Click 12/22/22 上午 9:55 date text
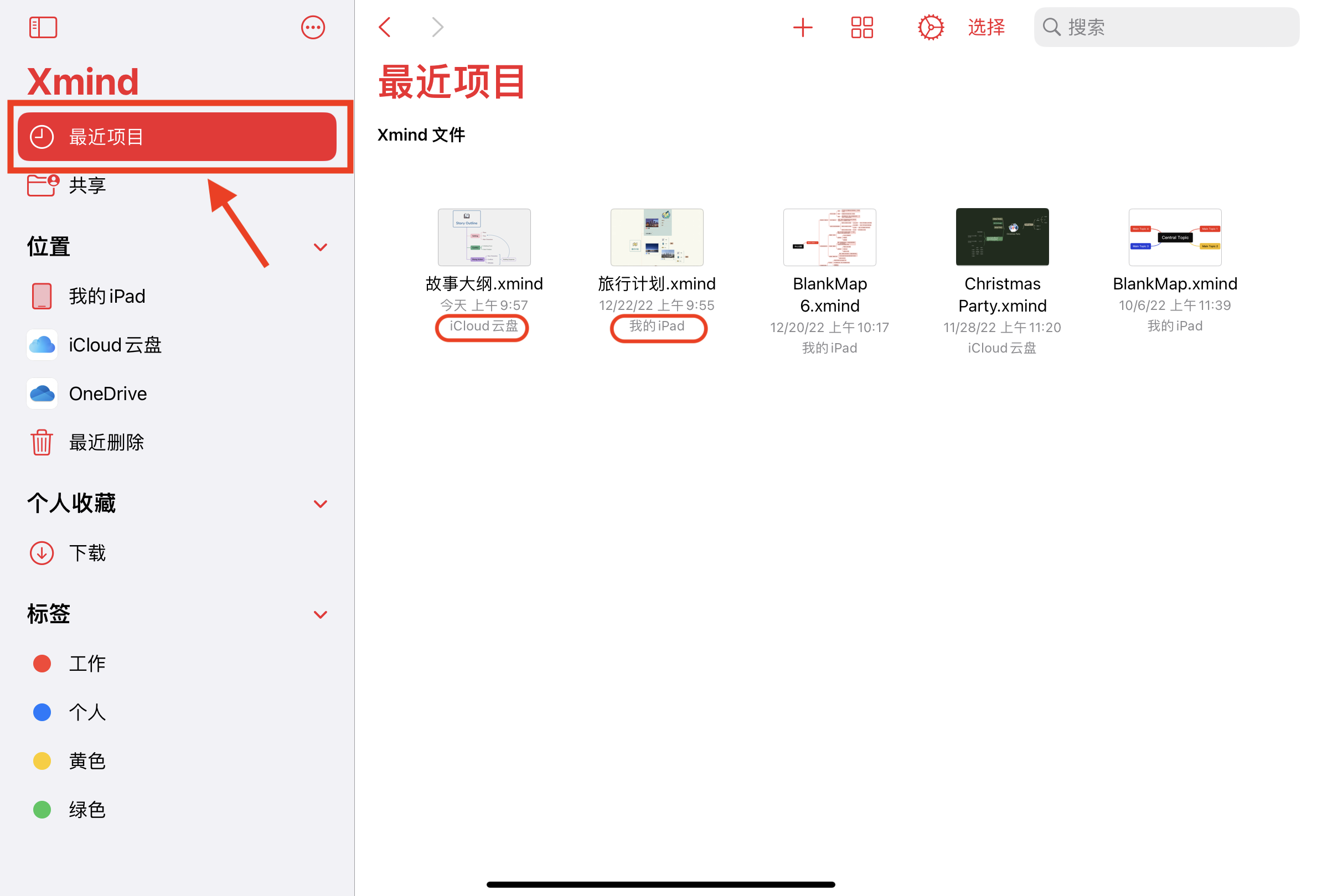The height and width of the screenshot is (896, 1322). (x=657, y=305)
